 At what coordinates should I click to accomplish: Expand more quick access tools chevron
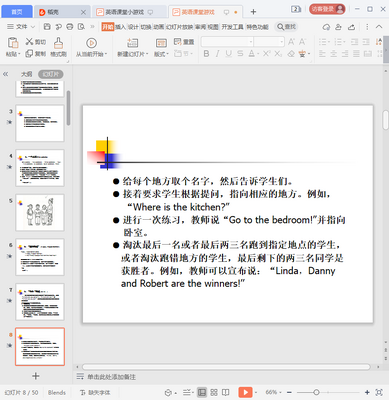[x=92, y=27]
